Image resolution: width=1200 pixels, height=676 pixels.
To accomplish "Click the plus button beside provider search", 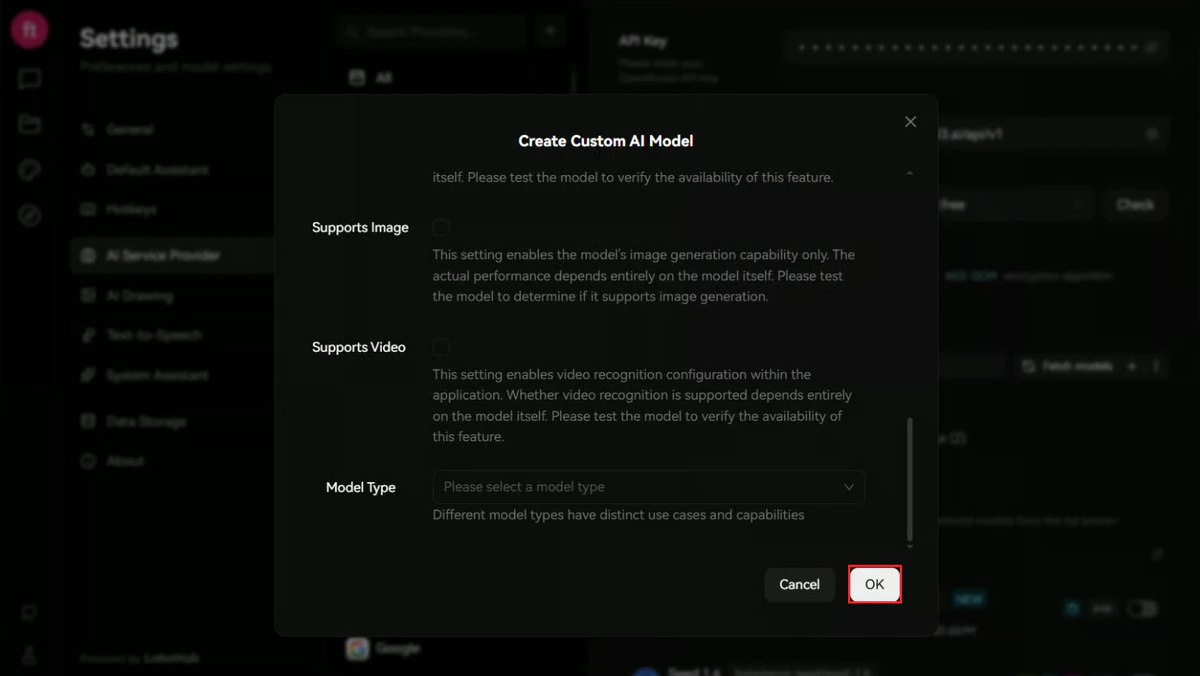I will coord(550,31).
